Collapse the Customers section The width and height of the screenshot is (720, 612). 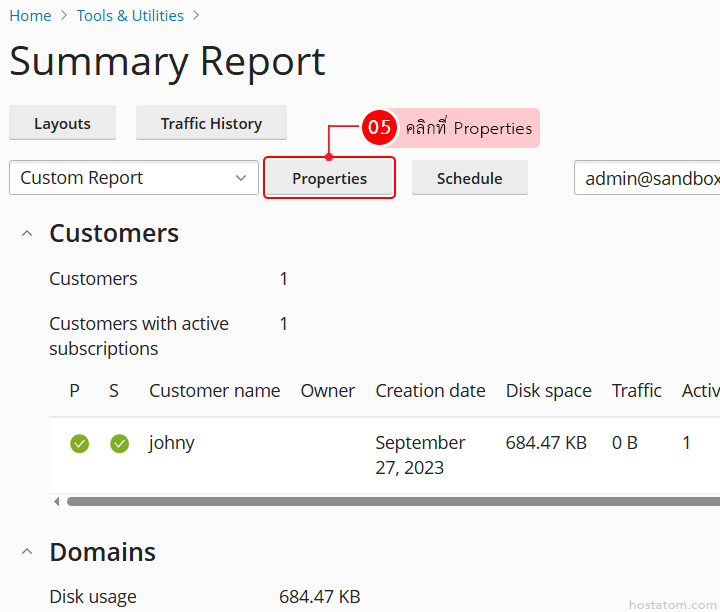click(26, 233)
